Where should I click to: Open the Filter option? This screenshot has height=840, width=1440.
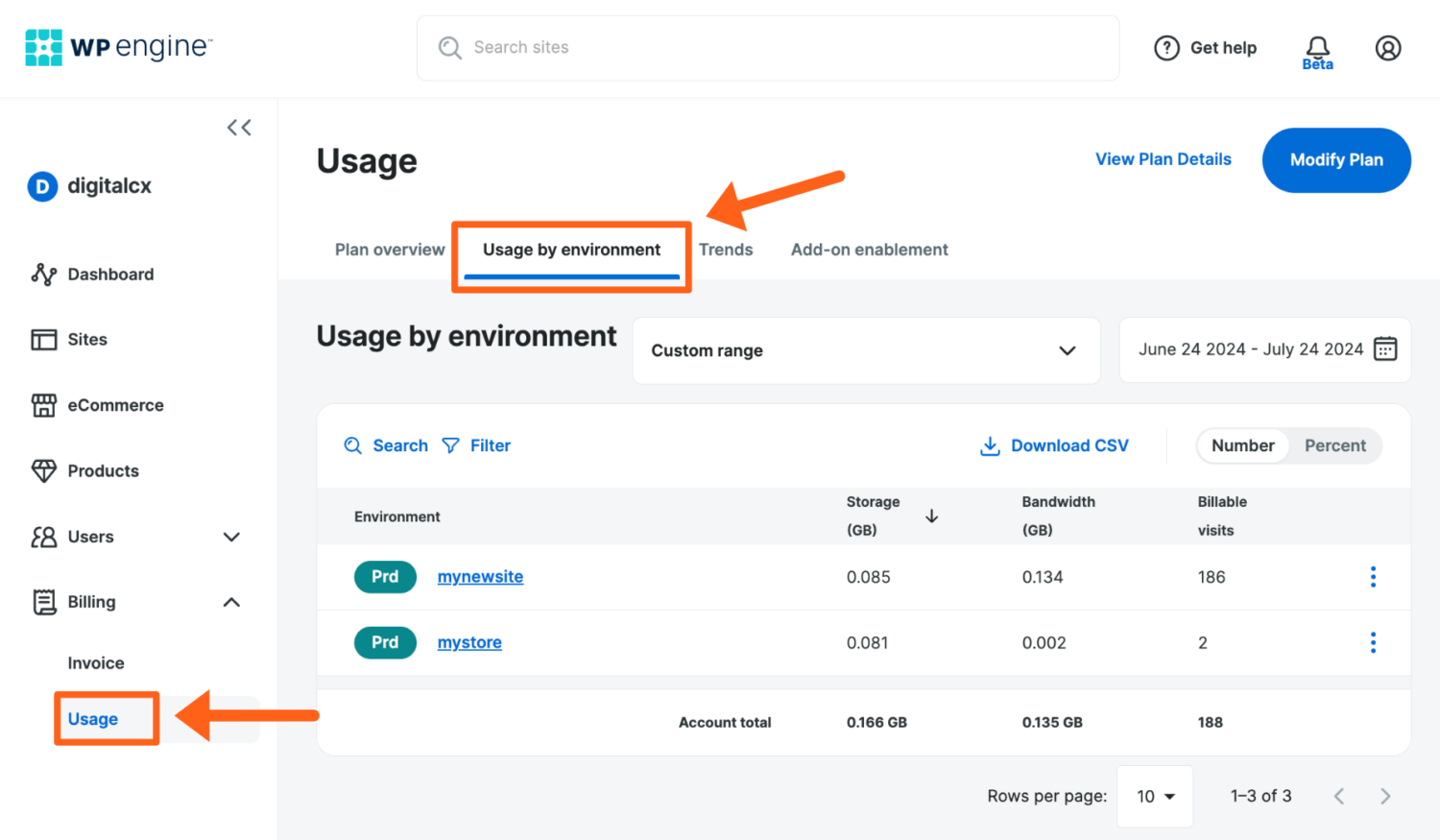click(477, 445)
